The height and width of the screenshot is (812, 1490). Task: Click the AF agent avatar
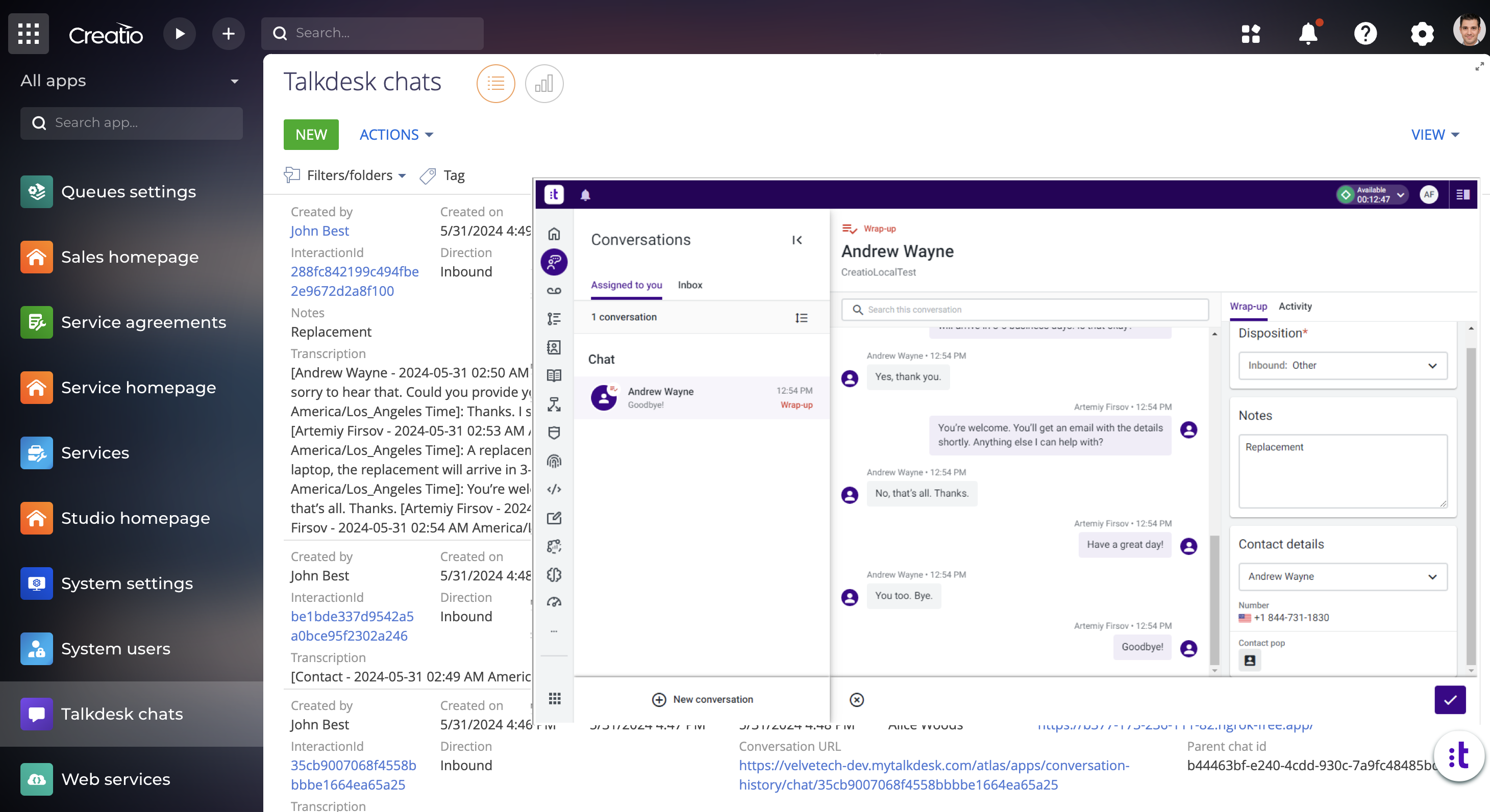pyautogui.click(x=1429, y=195)
